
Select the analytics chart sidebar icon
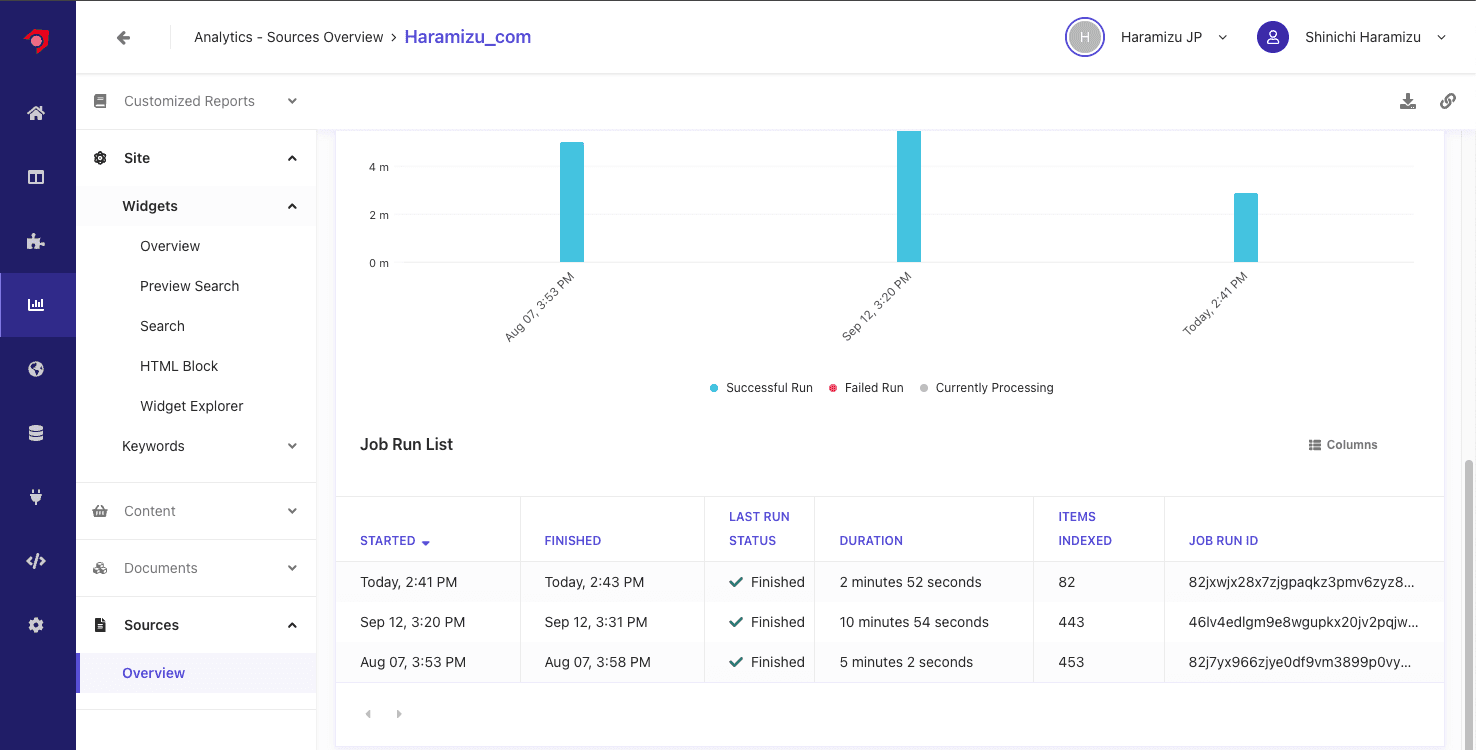(x=36, y=305)
